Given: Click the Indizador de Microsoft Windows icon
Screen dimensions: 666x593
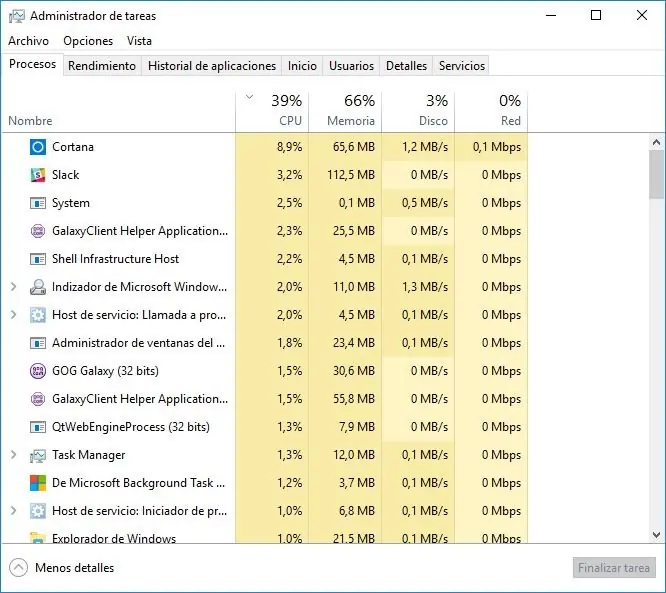Looking at the screenshot, I should 38,287.
